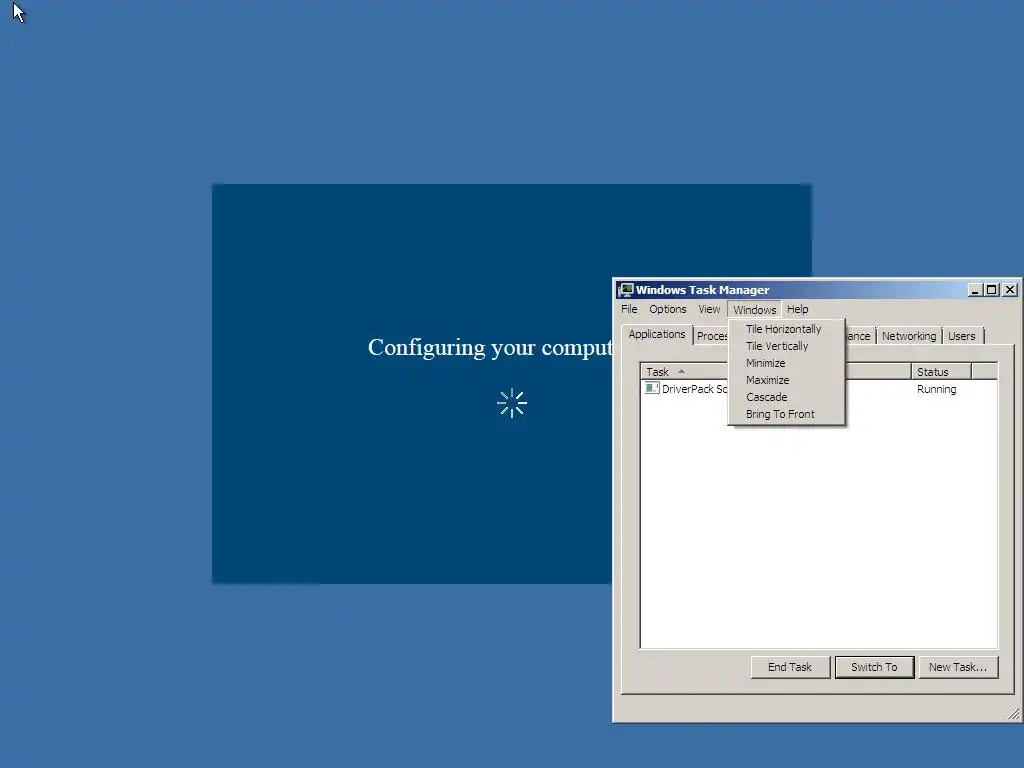Click the Running status text
Viewport: 1024px width, 768px height.
936,389
